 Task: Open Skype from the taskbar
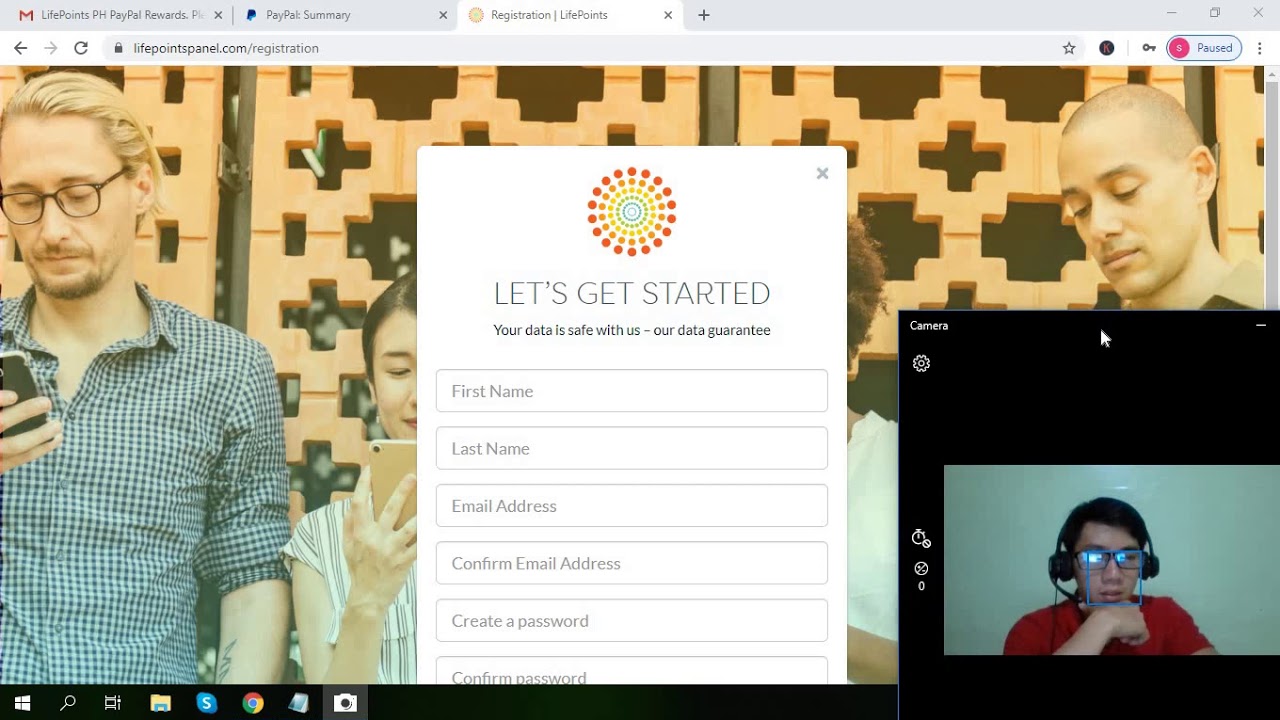coord(206,703)
